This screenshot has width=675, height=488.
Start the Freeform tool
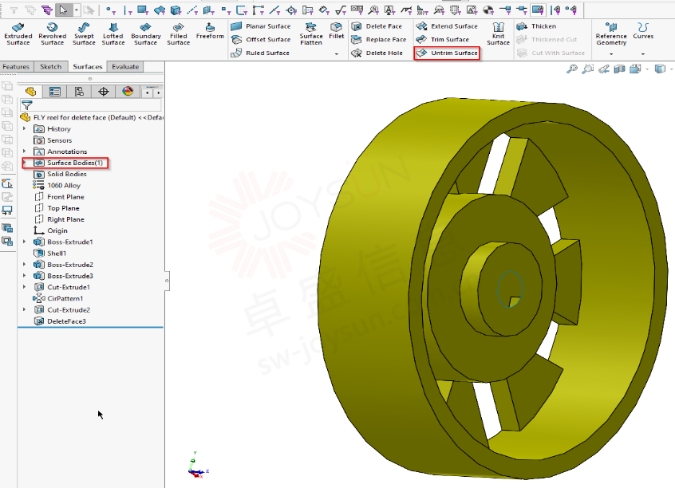210,31
